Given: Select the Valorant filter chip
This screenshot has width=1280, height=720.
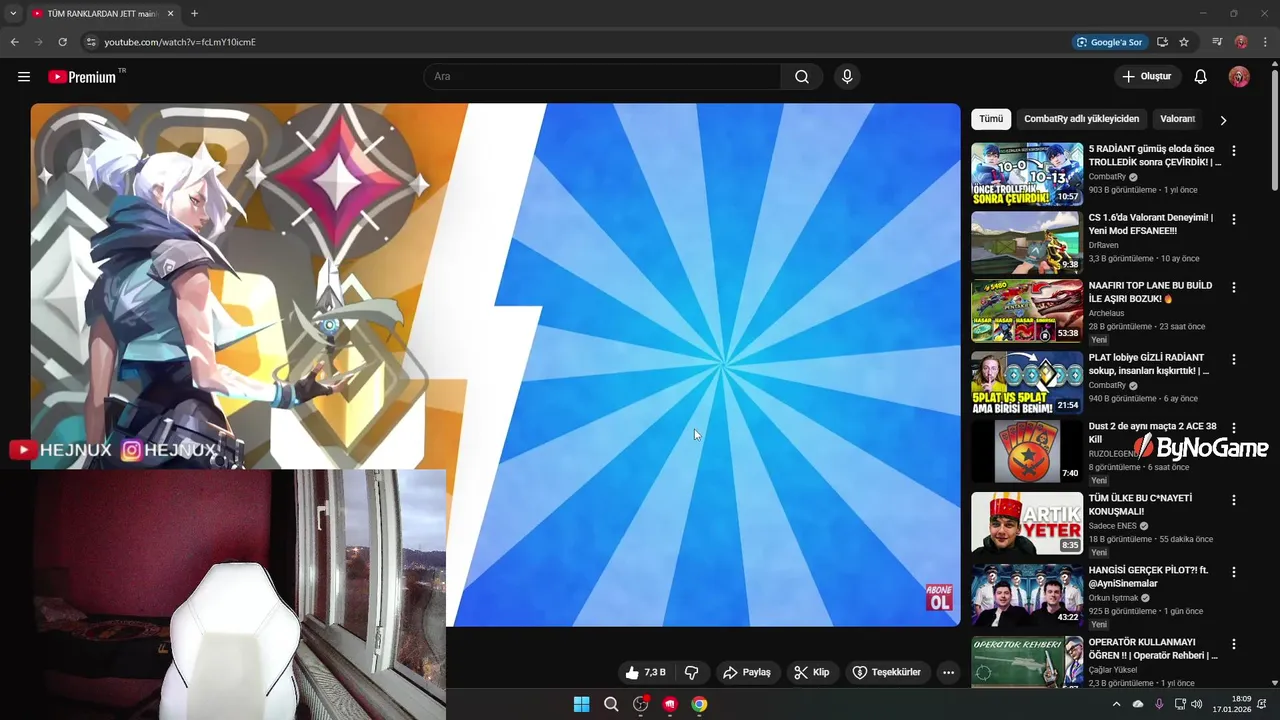Looking at the screenshot, I should (x=1177, y=119).
